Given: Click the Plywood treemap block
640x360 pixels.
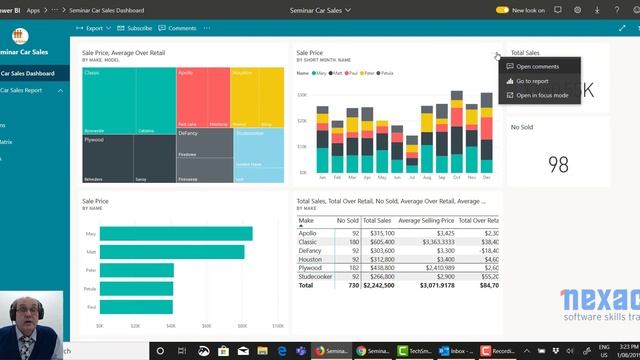Looking at the screenshot, I should tap(129, 159).
